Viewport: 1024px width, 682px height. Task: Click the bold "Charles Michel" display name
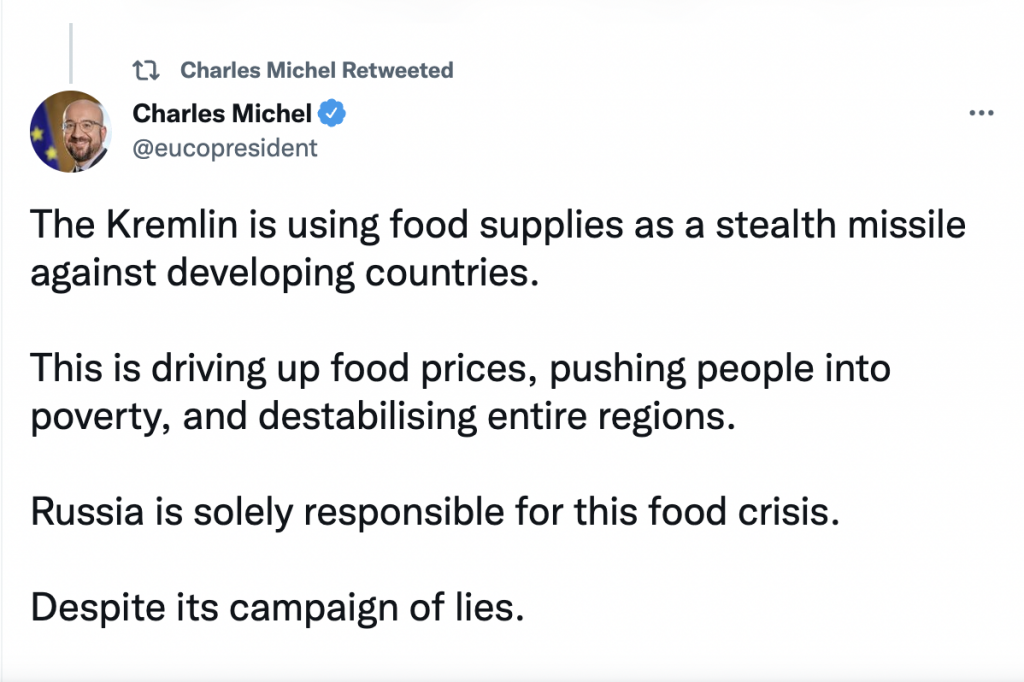click(x=222, y=115)
